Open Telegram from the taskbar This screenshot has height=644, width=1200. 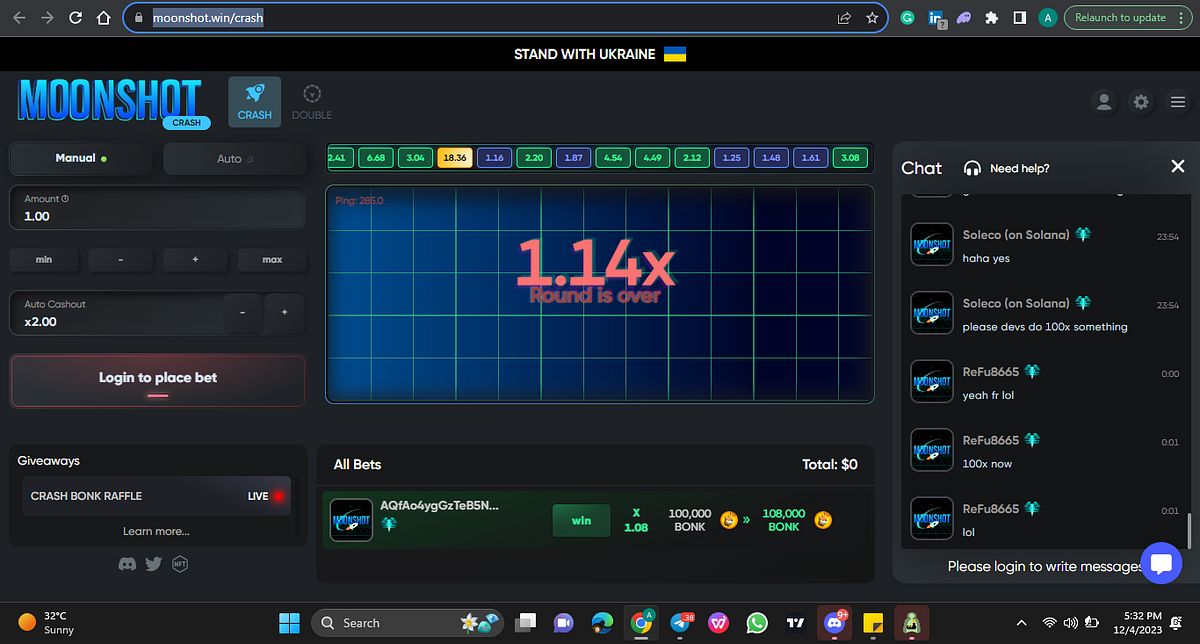[682, 622]
